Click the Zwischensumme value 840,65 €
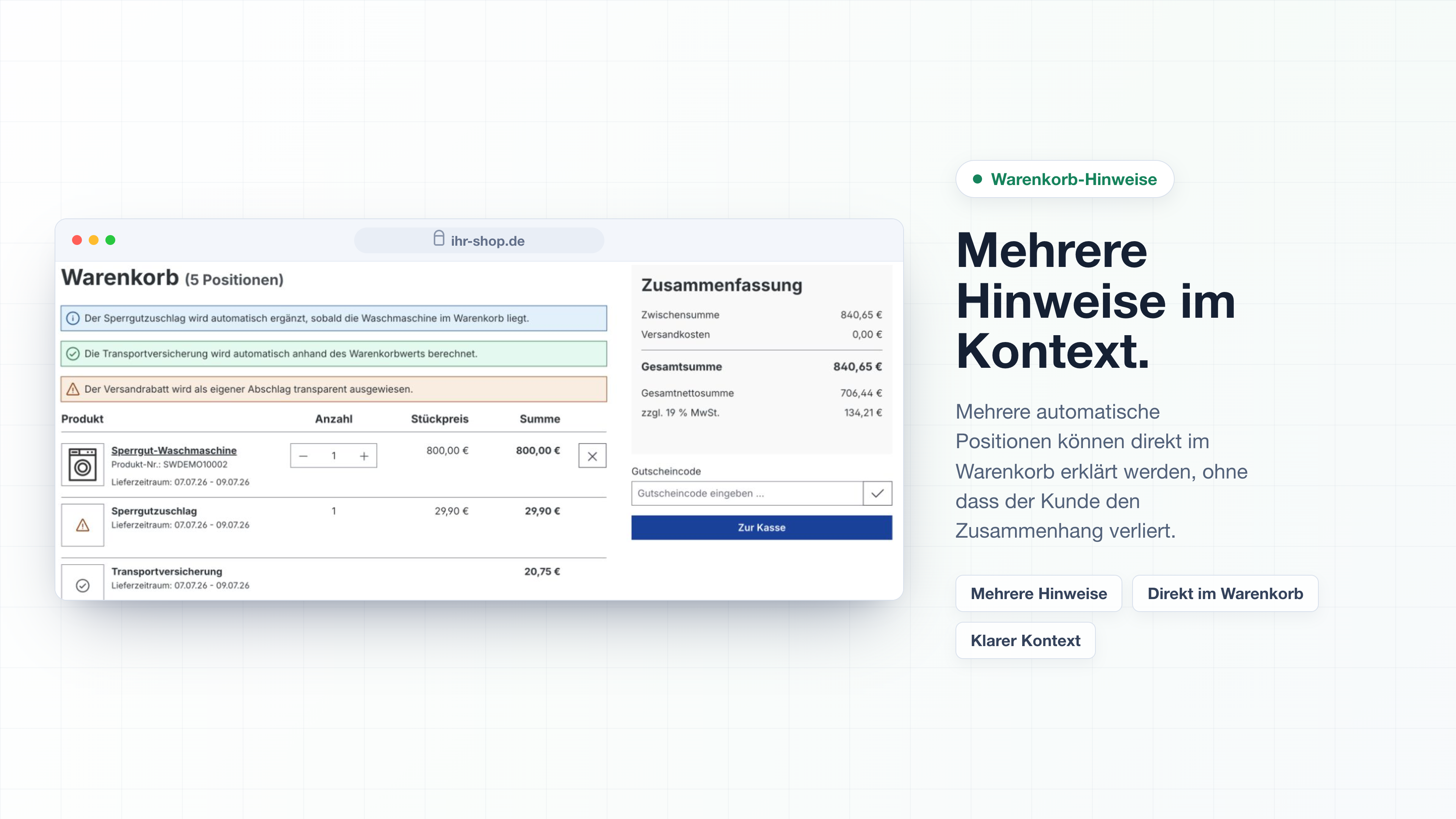Screen dimensions: 1456x819 click(861, 315)
